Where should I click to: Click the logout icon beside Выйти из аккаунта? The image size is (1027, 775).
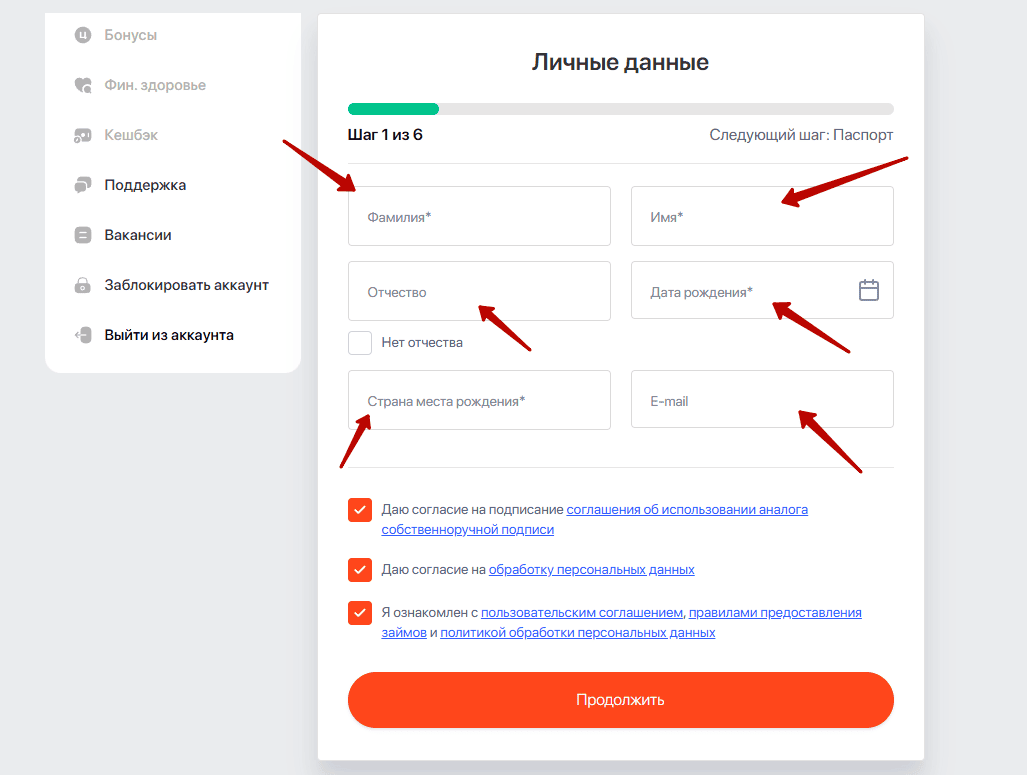(83, 335)
